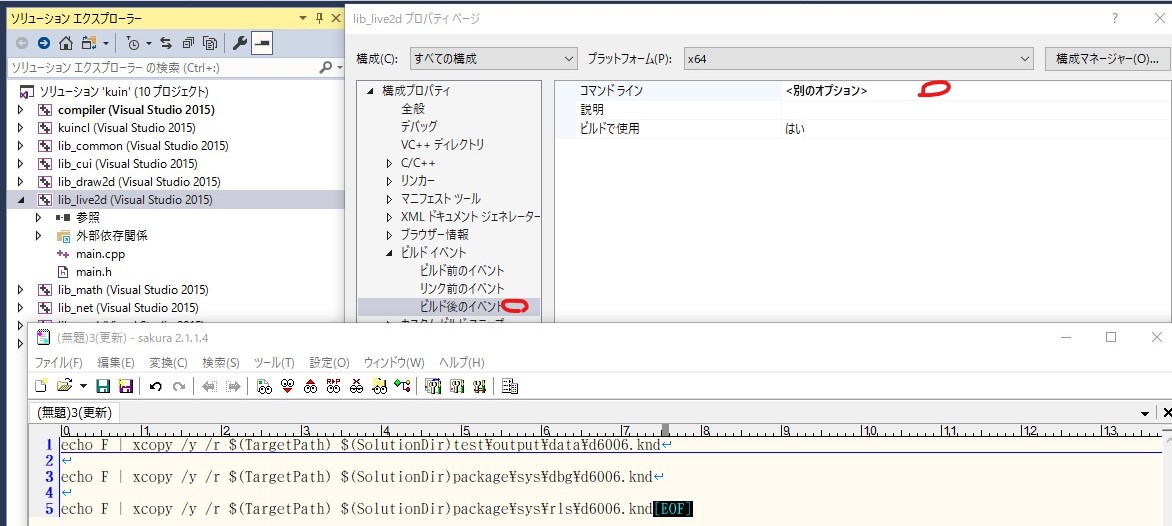Click the Undo arrow in Sakura editor
The image size is (1172, 526).
tap(156, 386)
